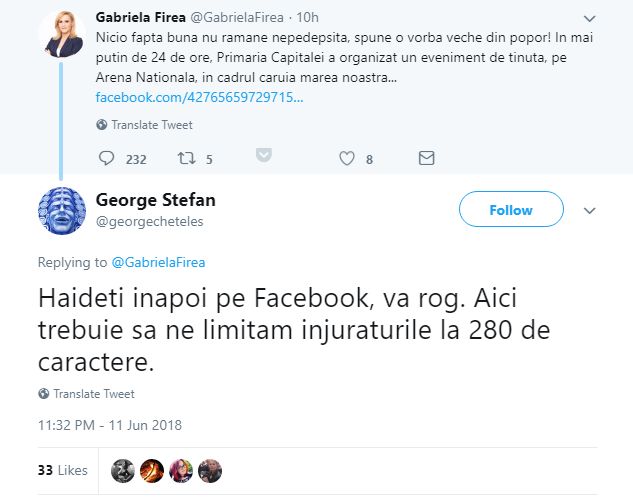This screenshot has width=633, height=499.
Task: Translate George Stefan's reply tweet
Action: point(94,394)
